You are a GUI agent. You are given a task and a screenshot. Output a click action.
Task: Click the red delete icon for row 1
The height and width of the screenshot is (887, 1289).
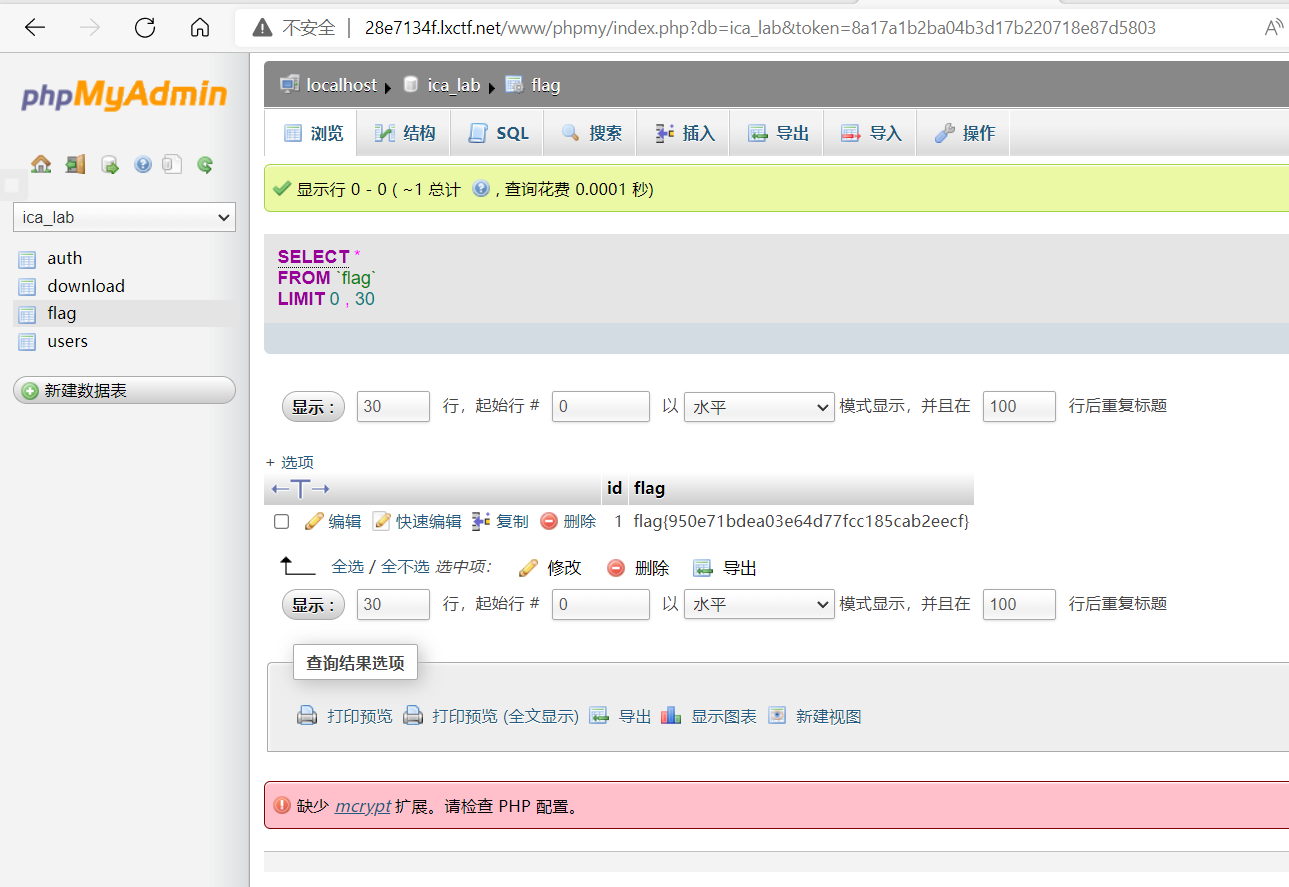[549, 521]
